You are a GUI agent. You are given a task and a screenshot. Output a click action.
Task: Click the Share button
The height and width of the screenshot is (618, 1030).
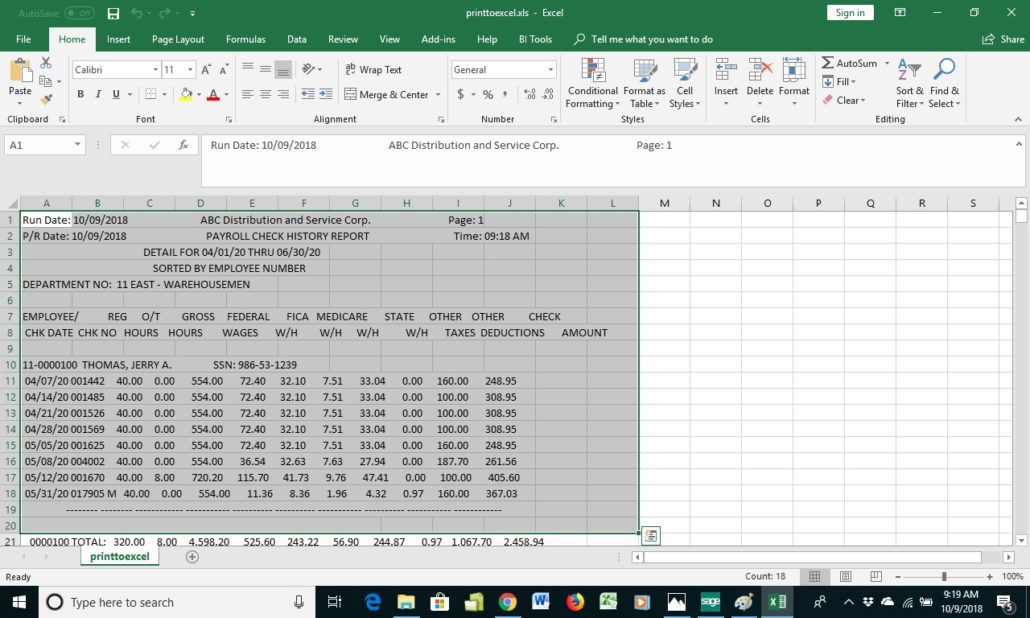coord(1003,39)
